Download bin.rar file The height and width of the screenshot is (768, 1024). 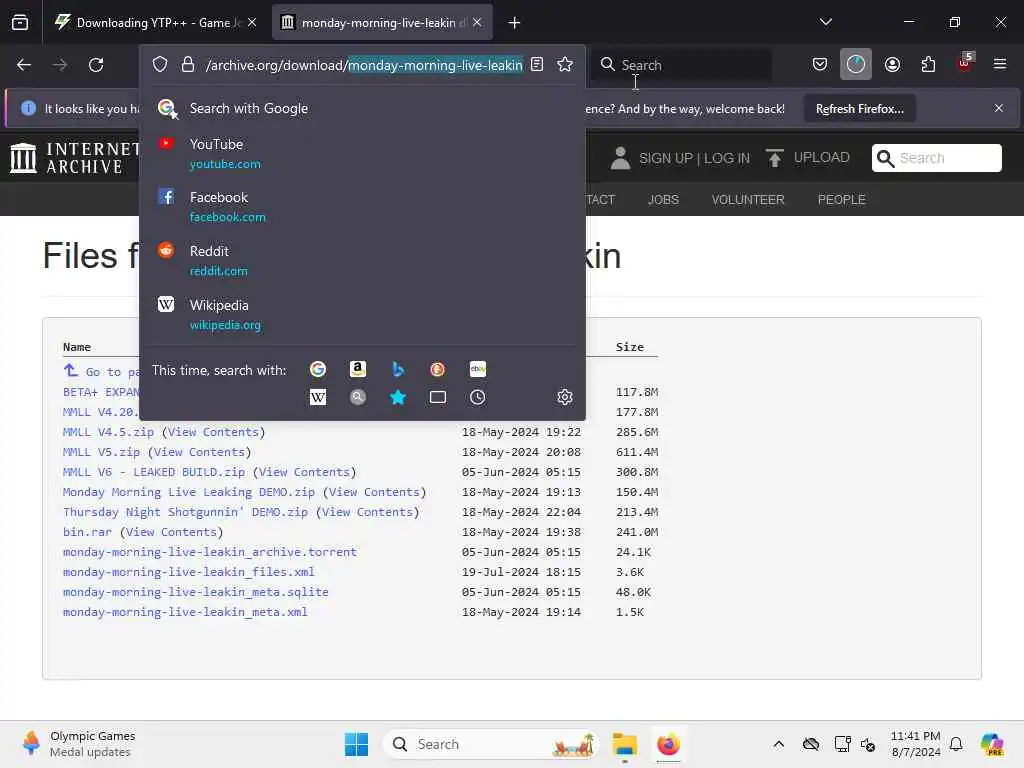[x=87, y=532]
